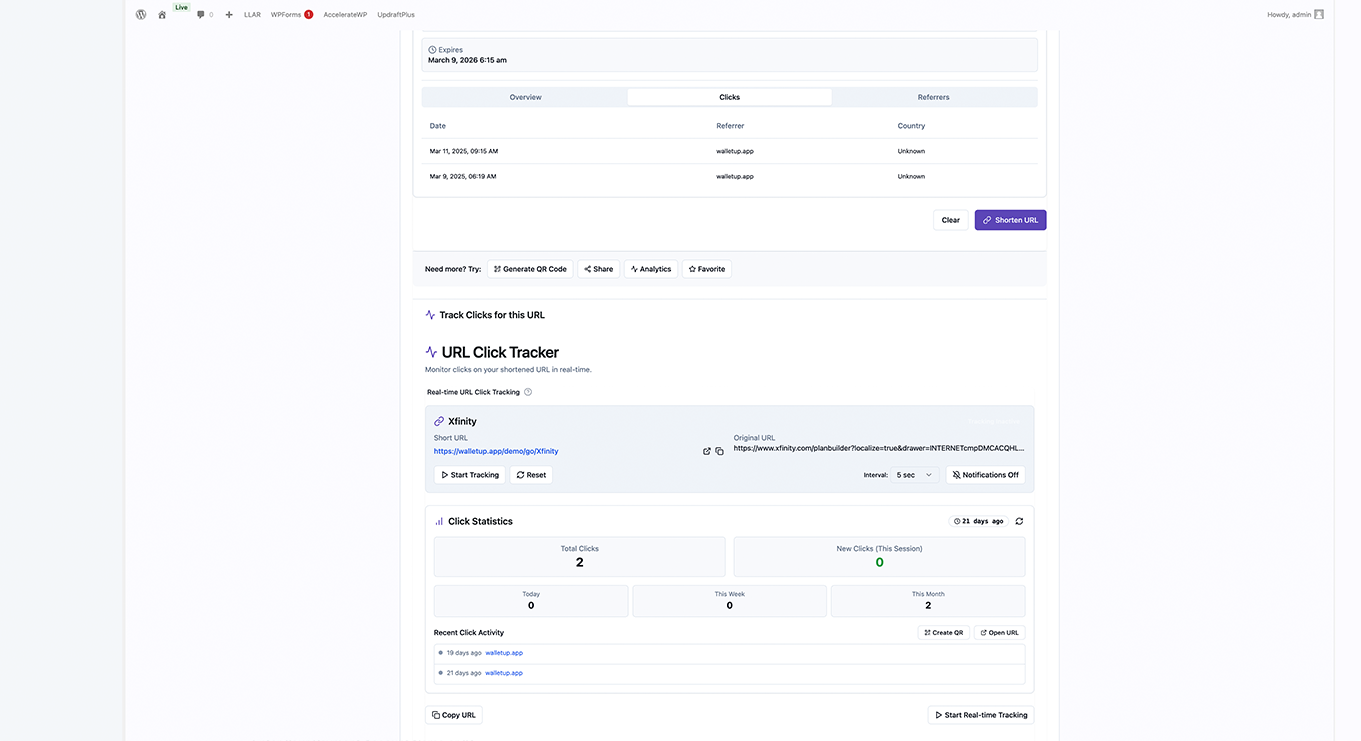Toggle the Notifications Off button

click(x=985, y=475)
